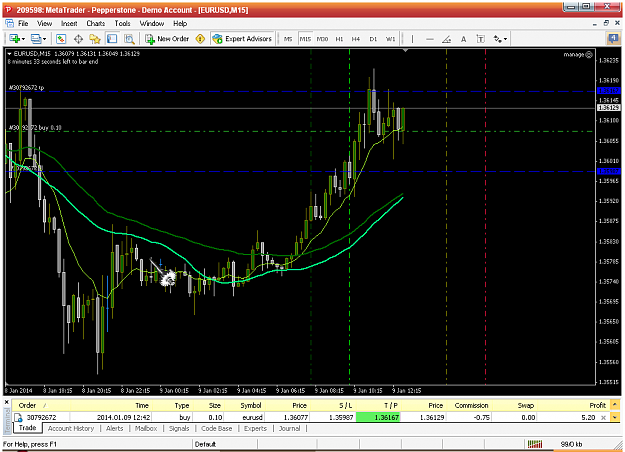Screen dimensions: 625x452
Task: Open the MetaEditor yellow diamond icon
Action: click(200, 39)
